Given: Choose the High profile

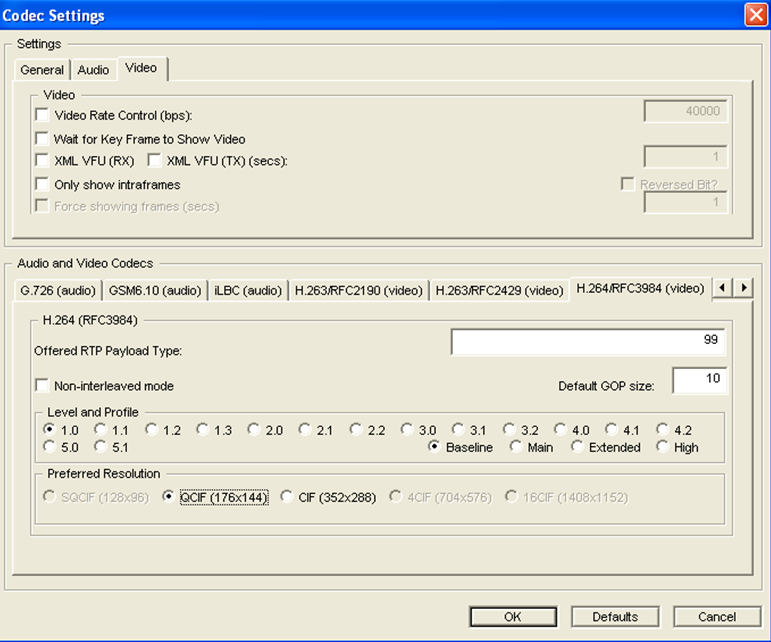Looking at the screenshot, I should (663, 446).
